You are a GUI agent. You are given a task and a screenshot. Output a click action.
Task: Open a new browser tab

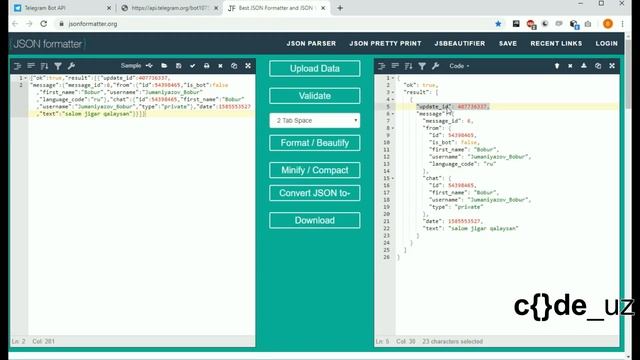pos(340,8)
